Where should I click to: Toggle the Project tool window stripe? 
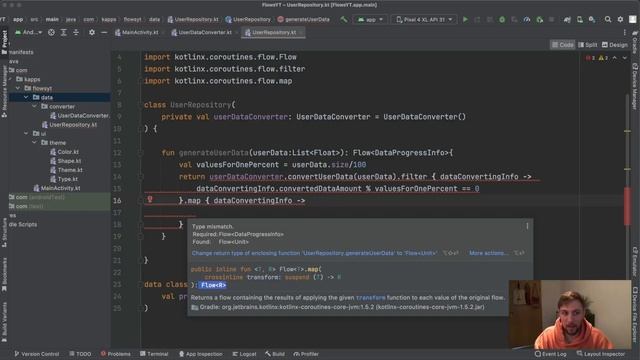tap(4, 42)
